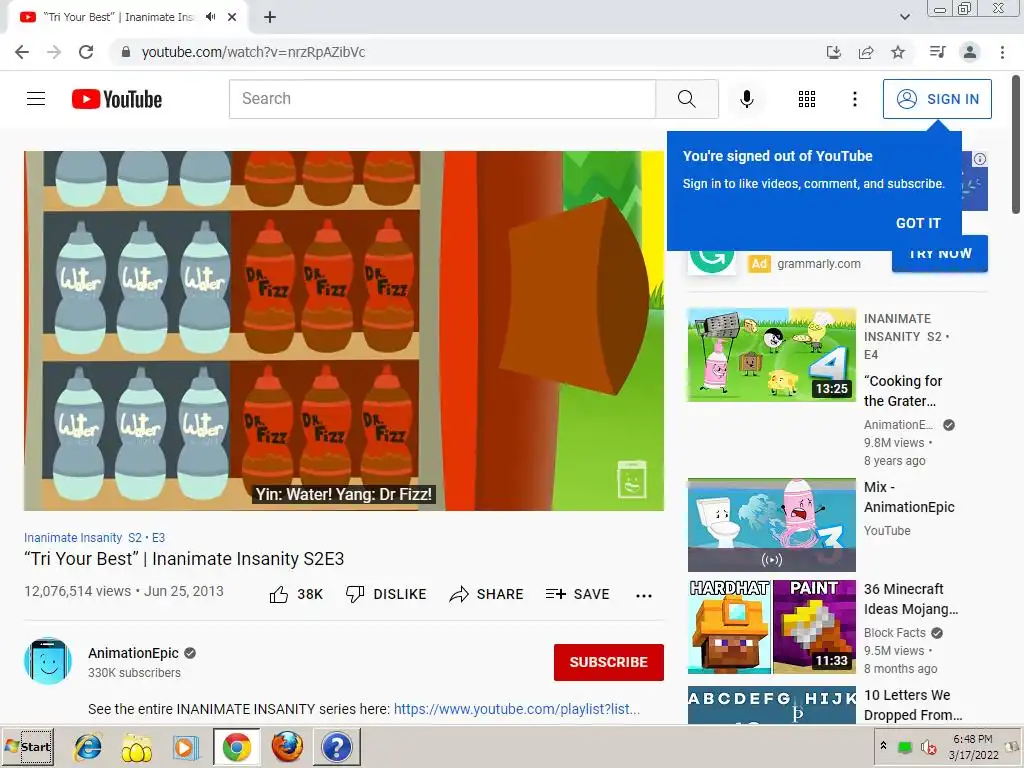
Task: Launch Internet Explorer from taskbar
Action: (88, 747)
